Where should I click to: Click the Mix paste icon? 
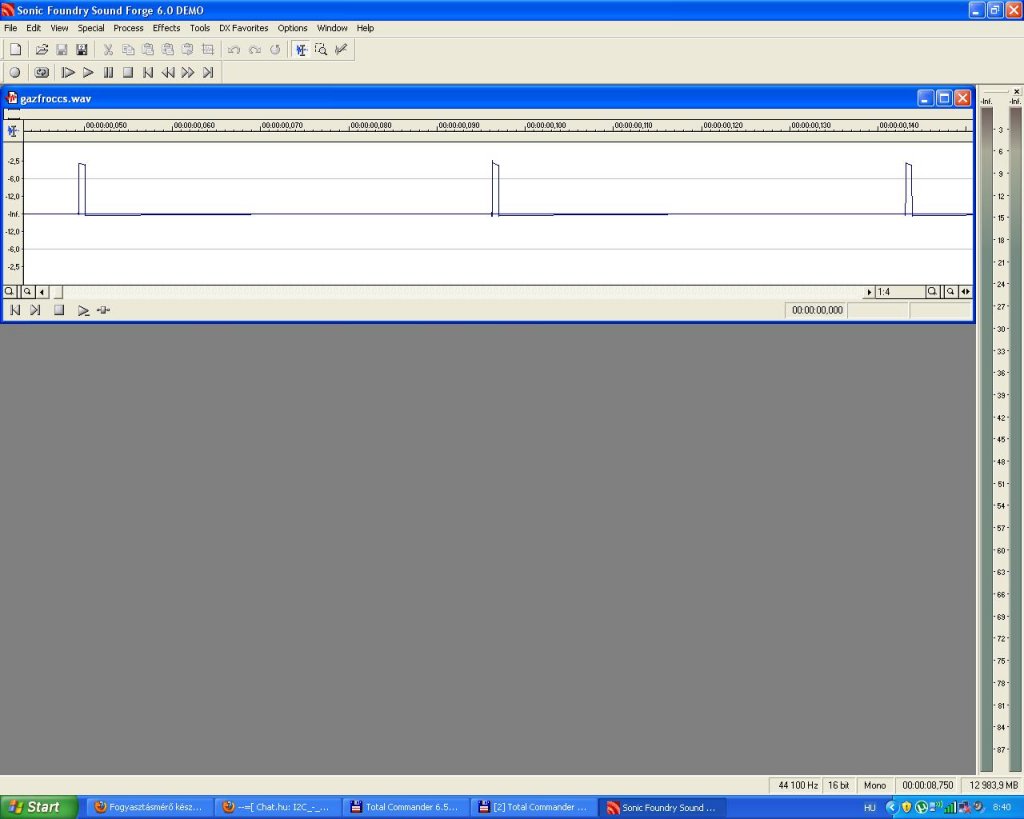click(x=168, y=50)
